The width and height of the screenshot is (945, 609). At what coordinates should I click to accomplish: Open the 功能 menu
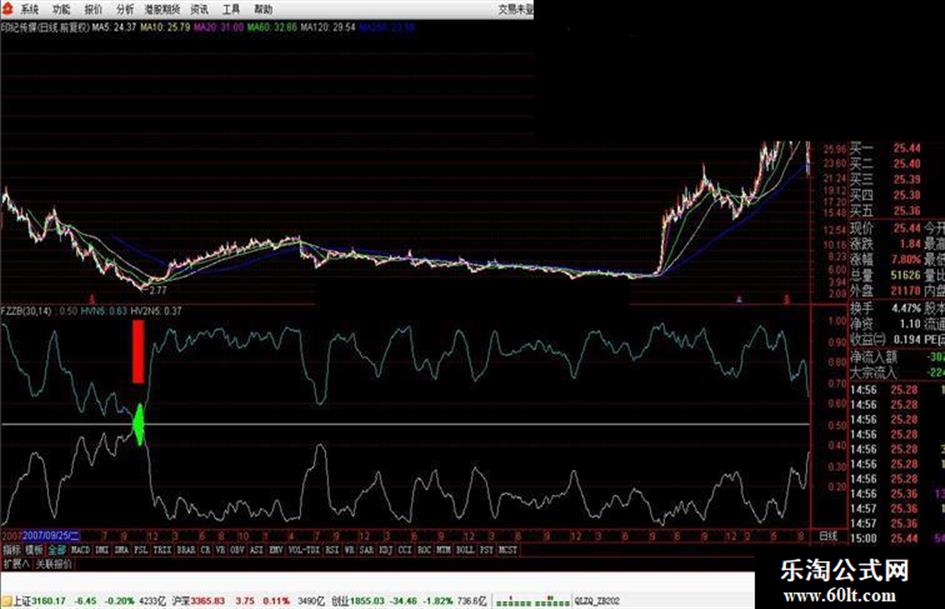(61, 9)
